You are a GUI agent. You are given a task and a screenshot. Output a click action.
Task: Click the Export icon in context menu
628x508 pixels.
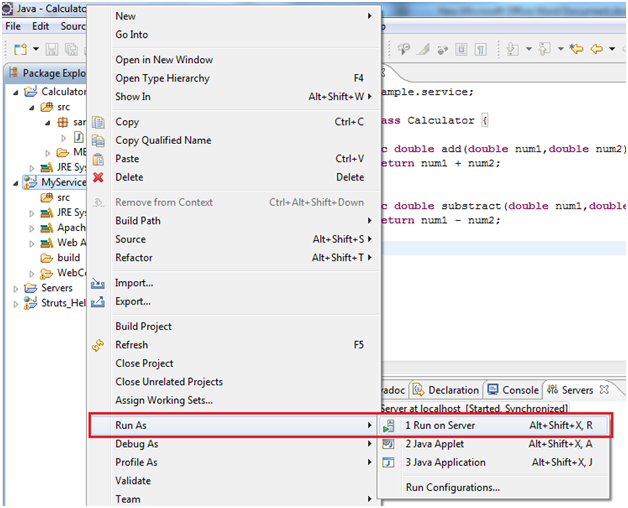(98, 302)
